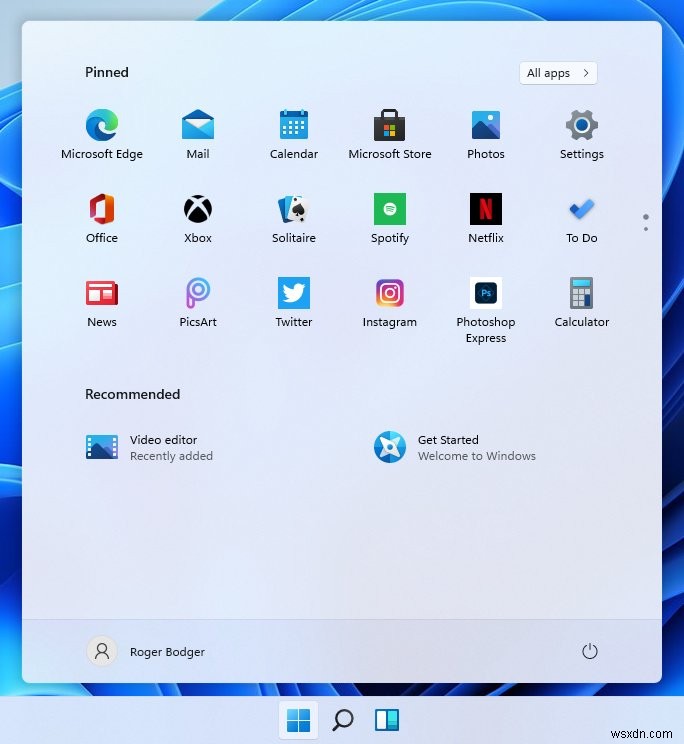The image size is (684, 744).
Task: Click 'Recently added' text under Video editor
Action: [x=171, y=456]
